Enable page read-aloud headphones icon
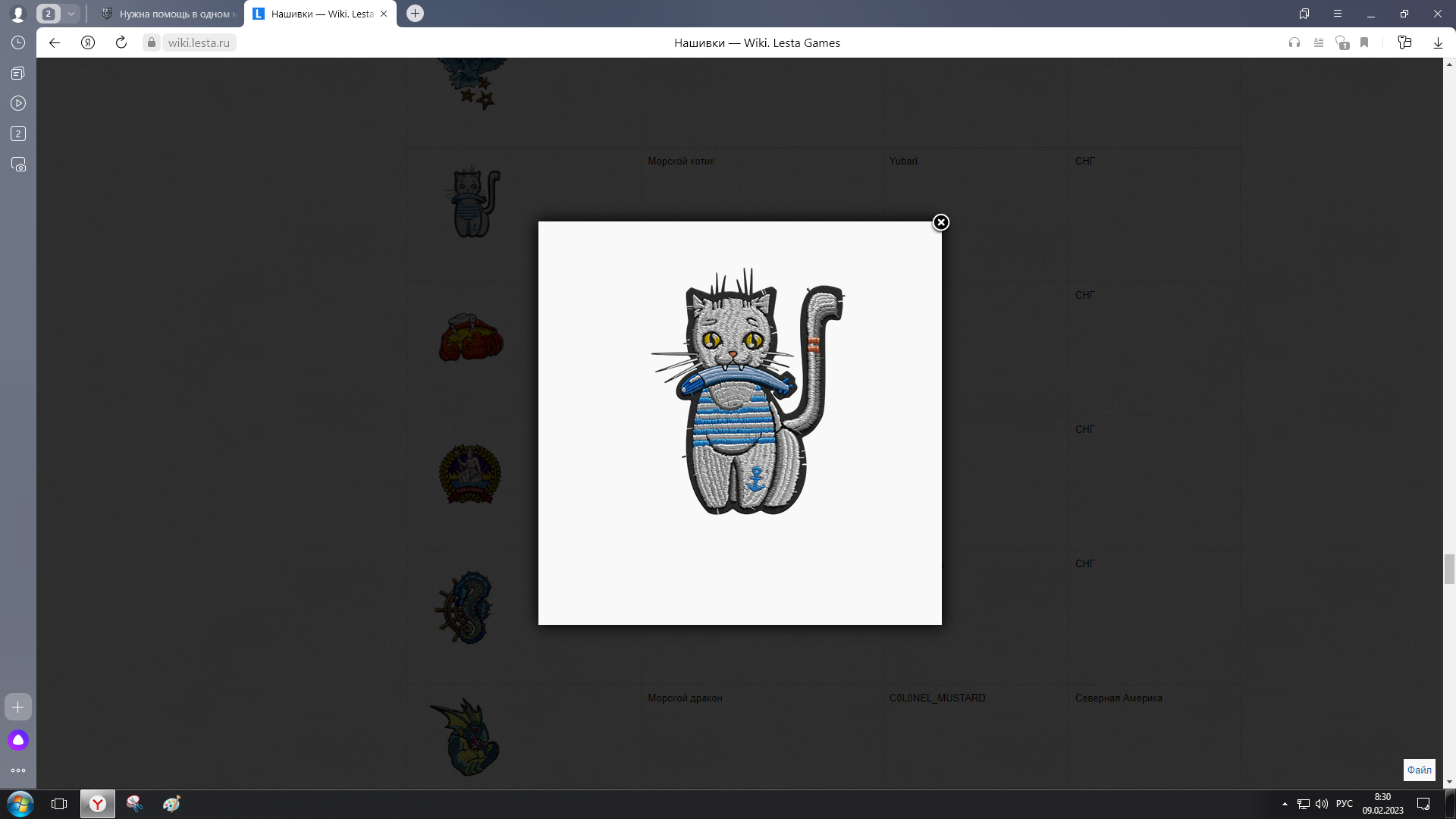Image resolution: width=1456 pixels, height=819 pixels. (x=1294, y=42)
